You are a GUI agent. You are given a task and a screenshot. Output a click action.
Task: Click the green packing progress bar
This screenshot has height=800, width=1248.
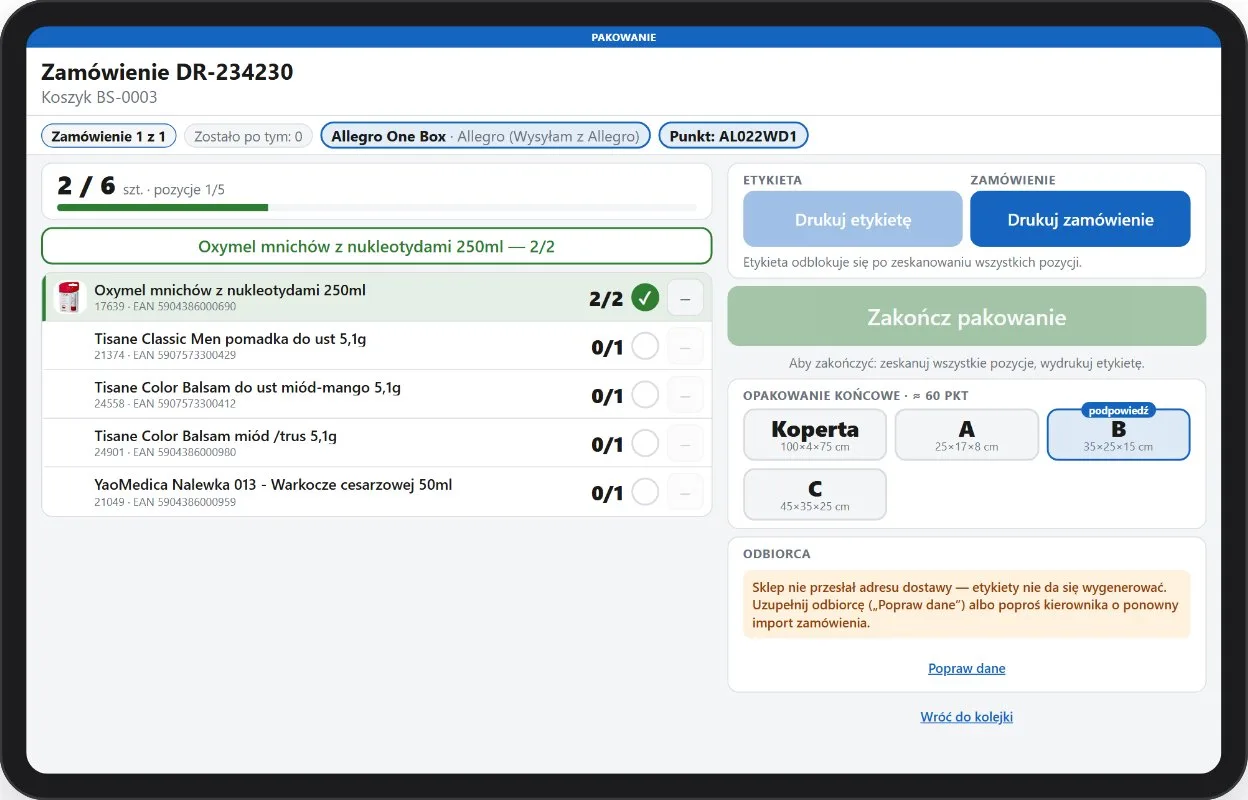pos(163,208)
